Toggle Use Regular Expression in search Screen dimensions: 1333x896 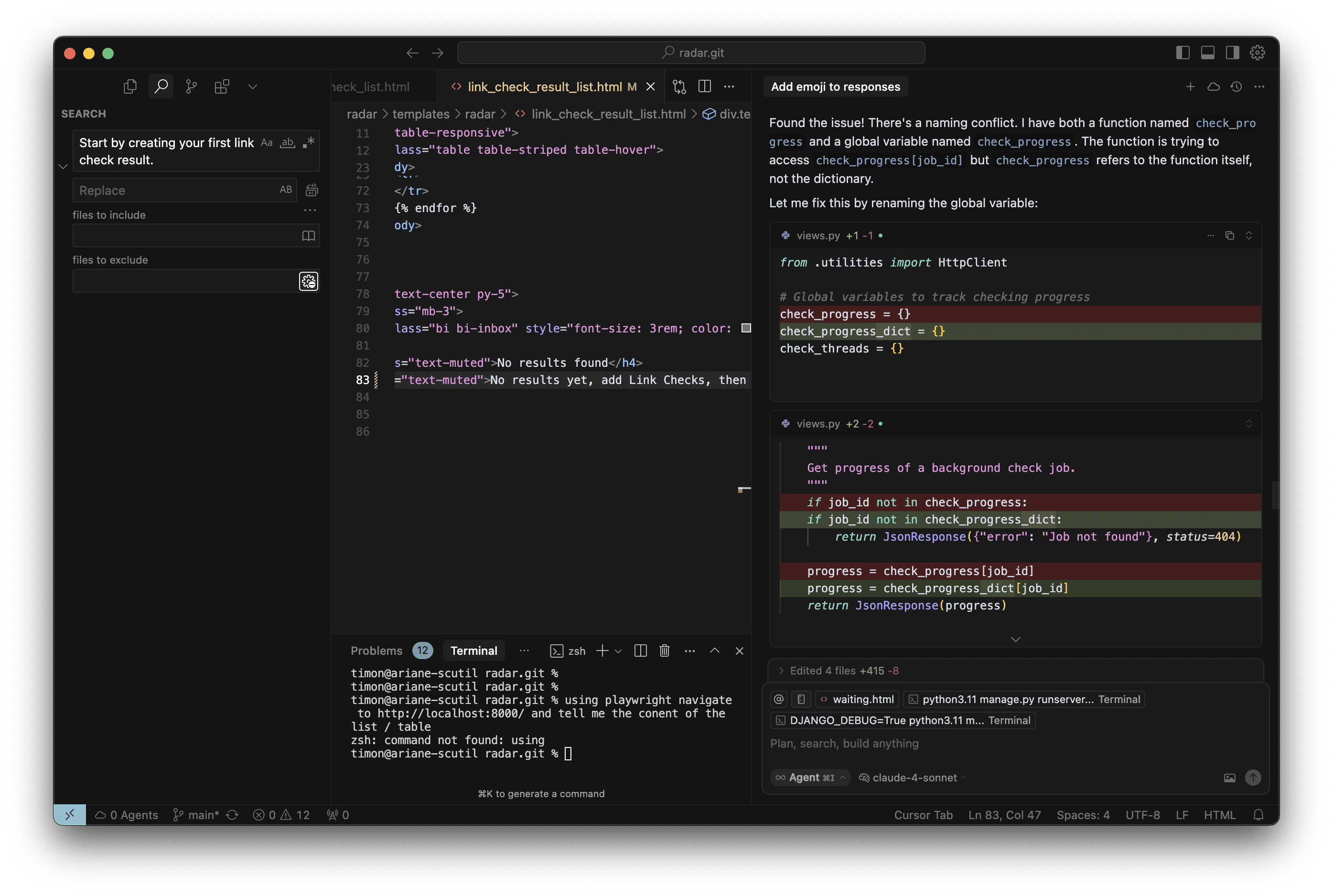pos(309,143)
